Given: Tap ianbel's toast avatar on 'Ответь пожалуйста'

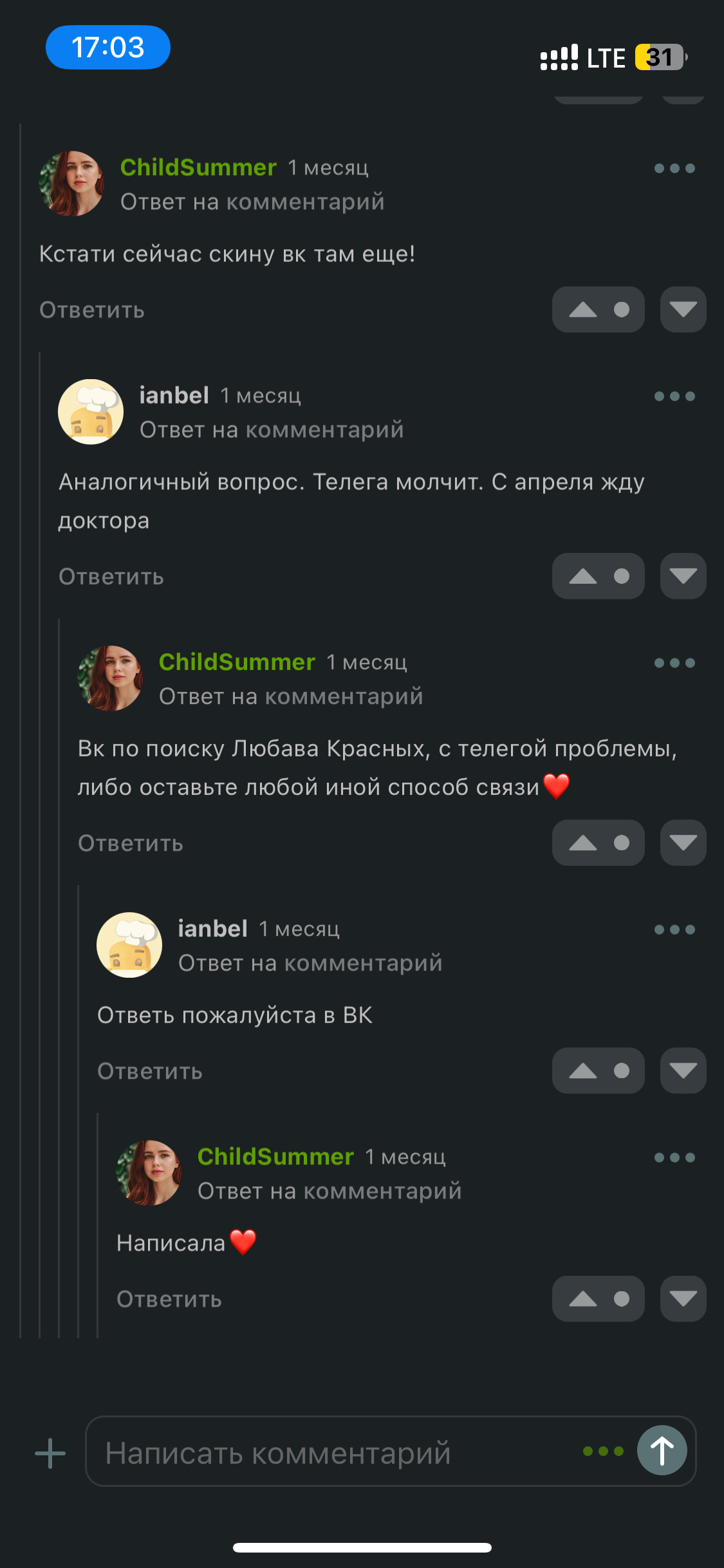Looking at the screenshot, I should (x=129, y=945).
